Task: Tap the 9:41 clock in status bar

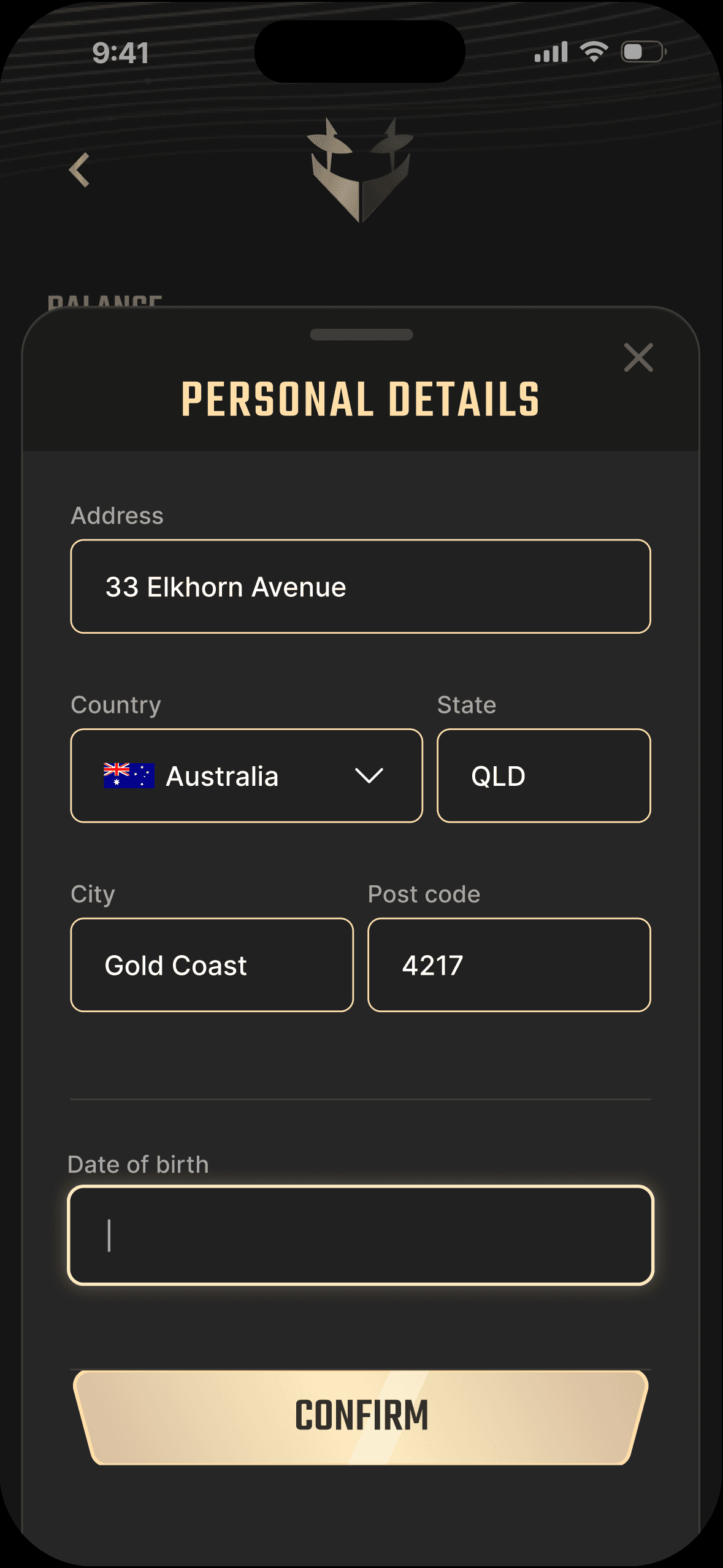Action: pyautogui.click(x=120, y=53)
